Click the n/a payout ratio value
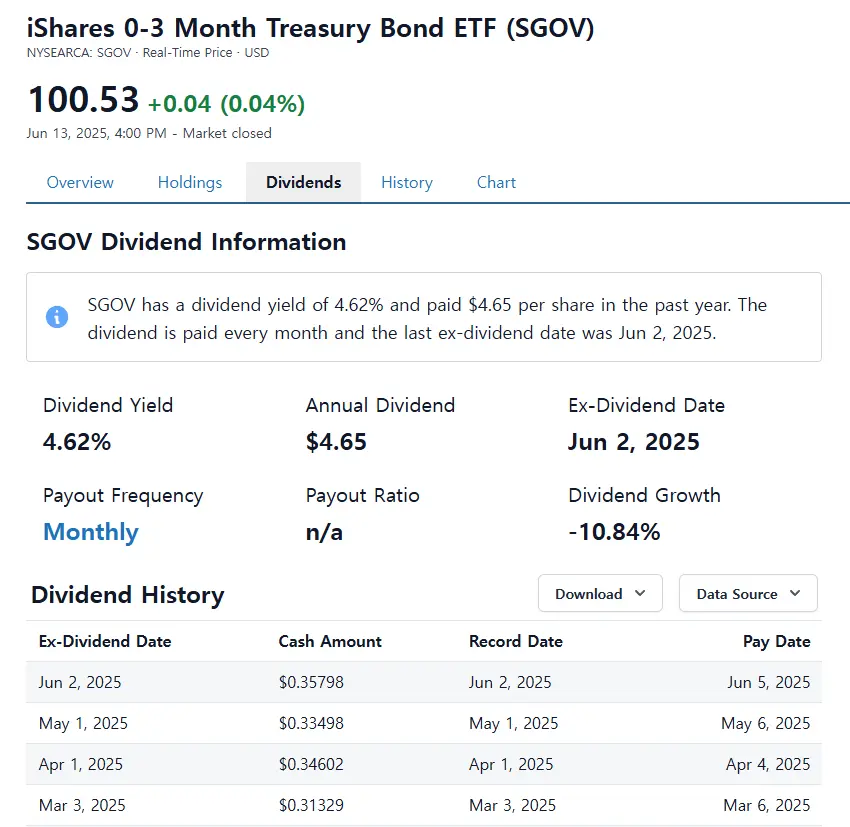The width and height of the screenshot is (850, 827). (324, 532)
